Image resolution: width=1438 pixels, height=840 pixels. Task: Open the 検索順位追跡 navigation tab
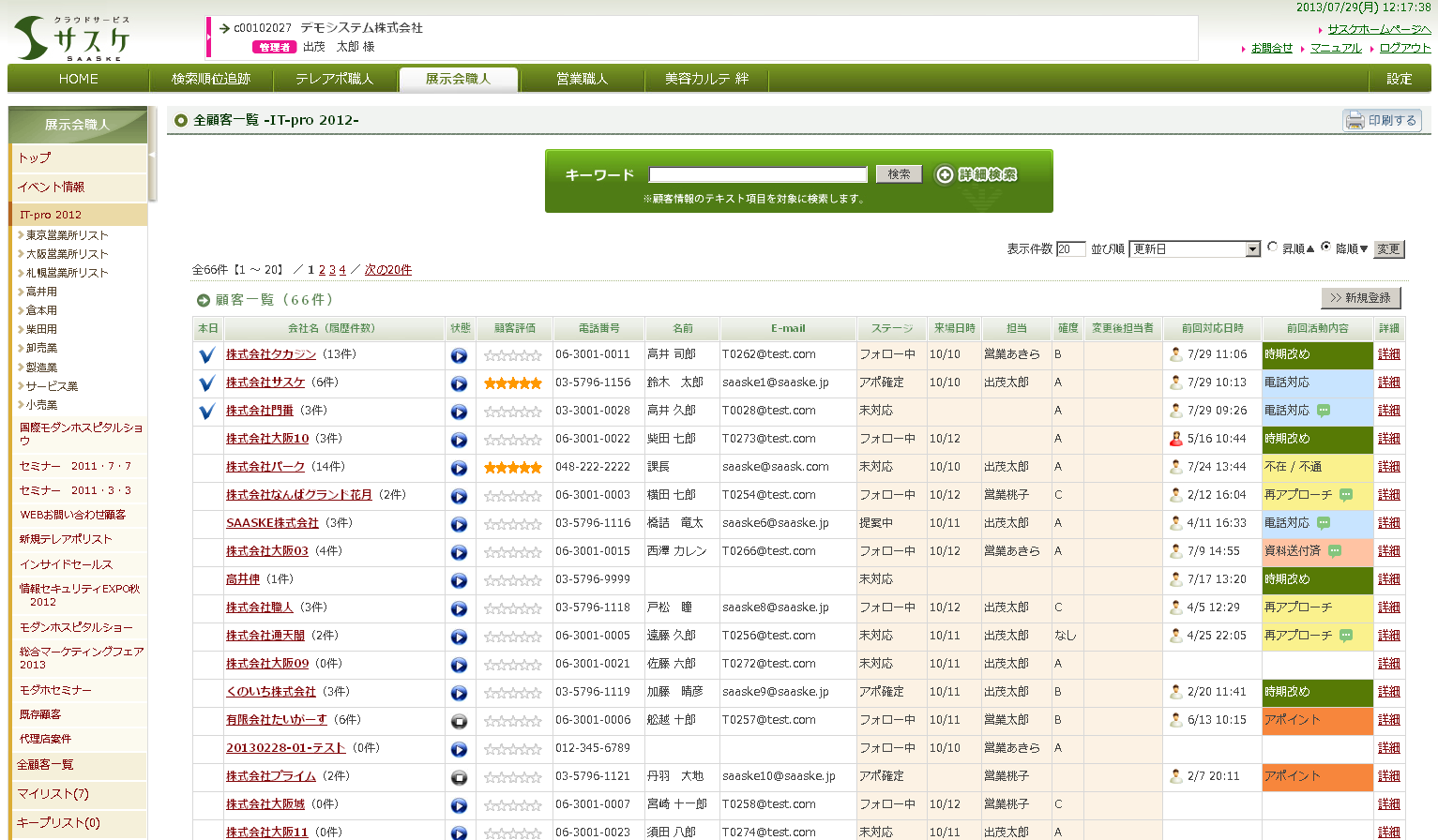tap(211, 79)
